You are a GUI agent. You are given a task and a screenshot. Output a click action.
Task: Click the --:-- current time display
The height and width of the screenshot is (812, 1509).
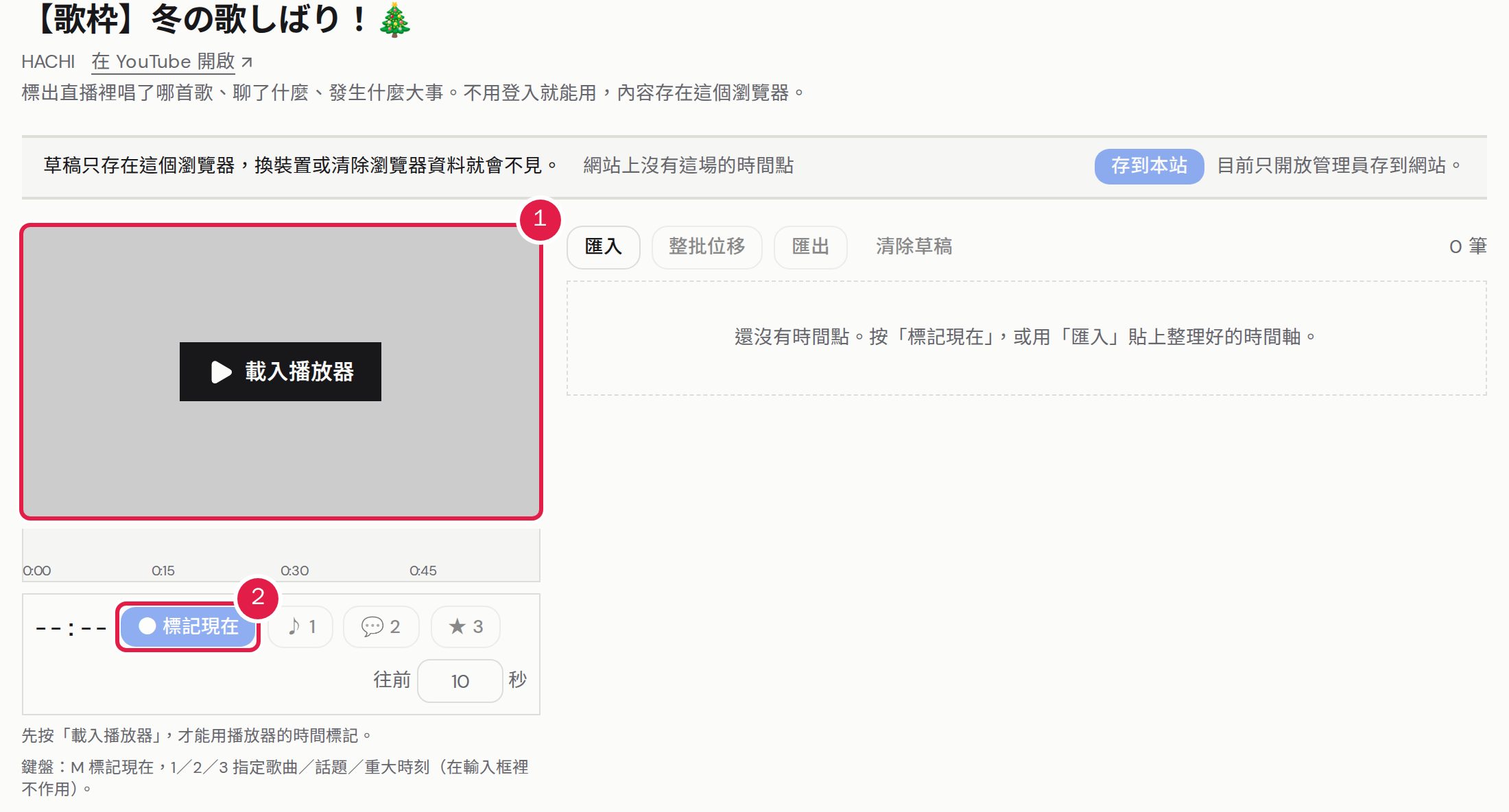(x=71, y=628)
